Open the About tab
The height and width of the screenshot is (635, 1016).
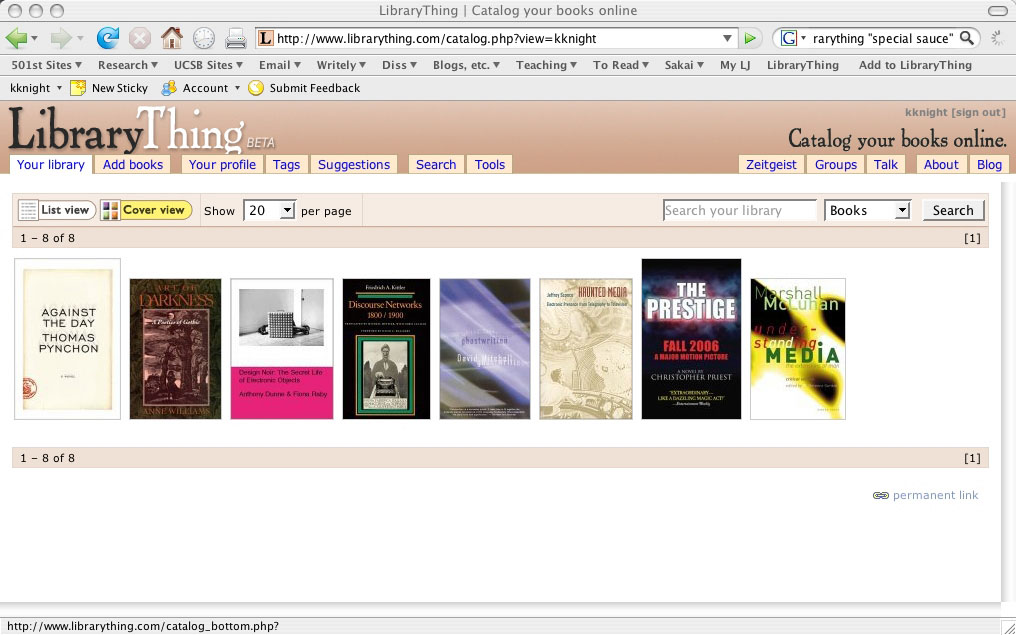941,165
